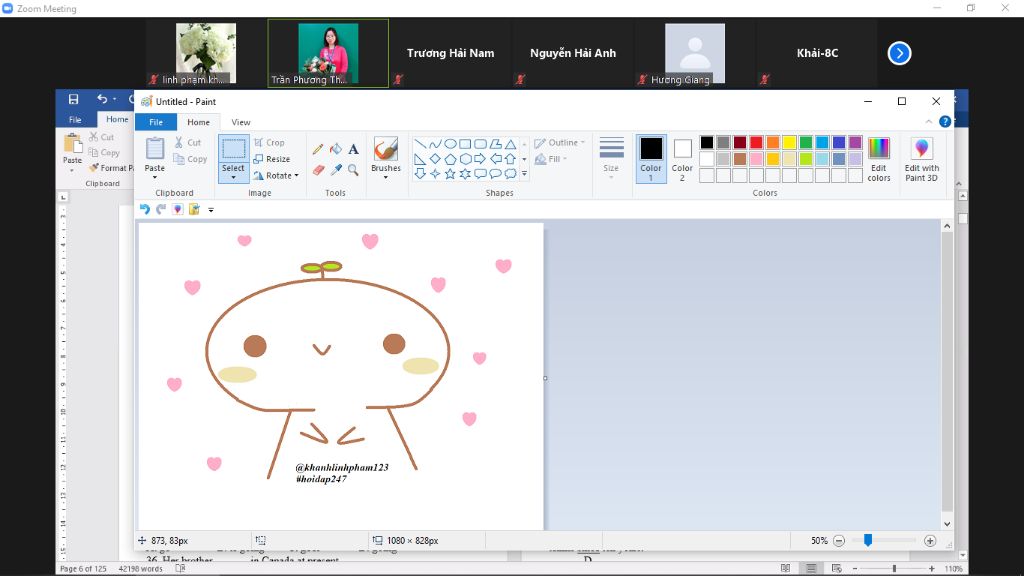Open the Rotate dropdown
Screen dimensions: 1024x576
coord(276,176)
